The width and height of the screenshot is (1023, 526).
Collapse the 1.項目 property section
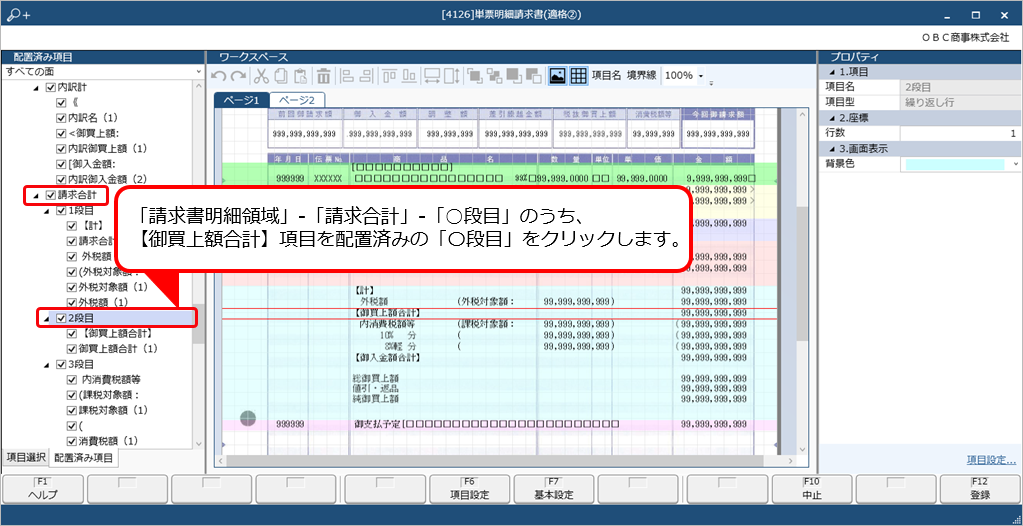(x=832, y=72)
